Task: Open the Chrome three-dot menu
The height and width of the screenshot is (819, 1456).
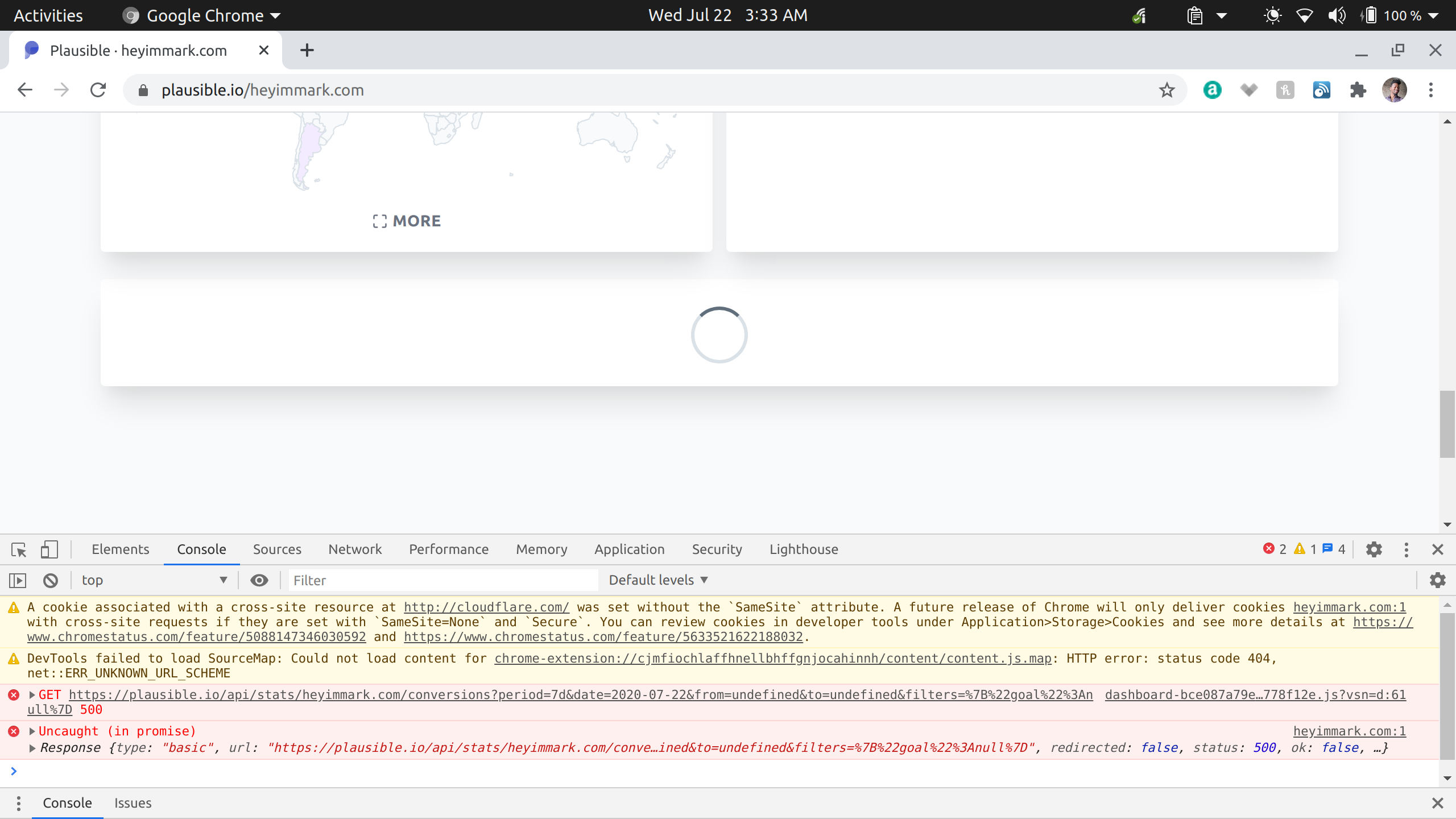Action: click(x=1431, y=90)
